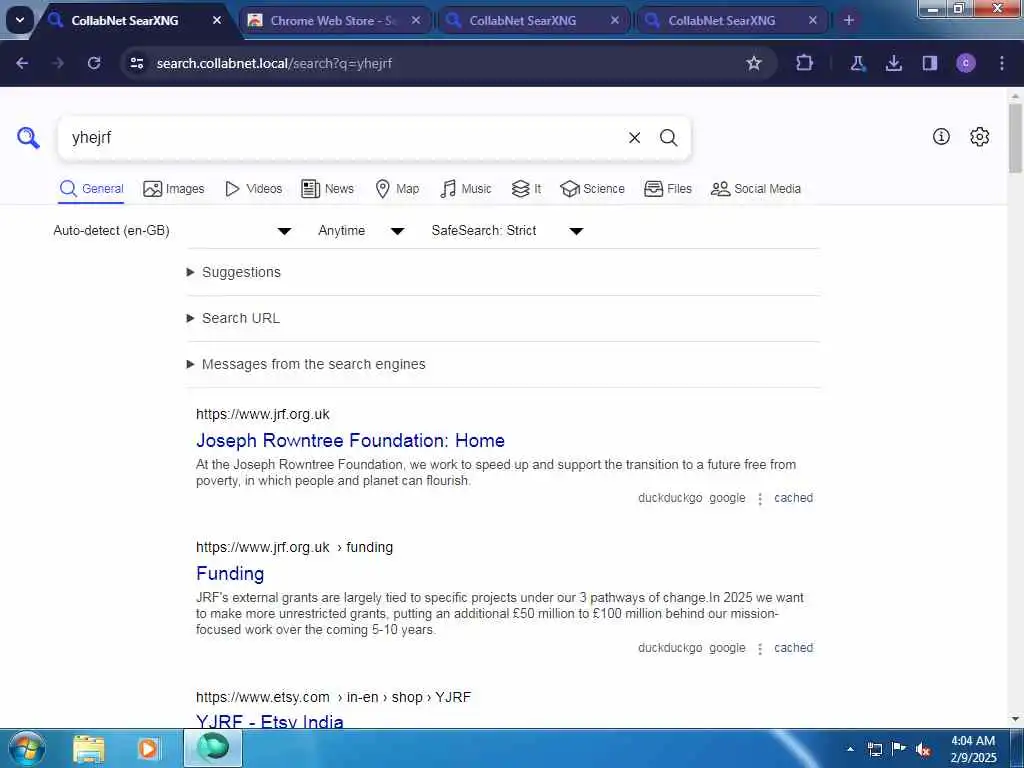The width and height of the screenshot is (1024, 768).
Task: Open Chrome extensions puzzle icon
Action: (805, 63)
